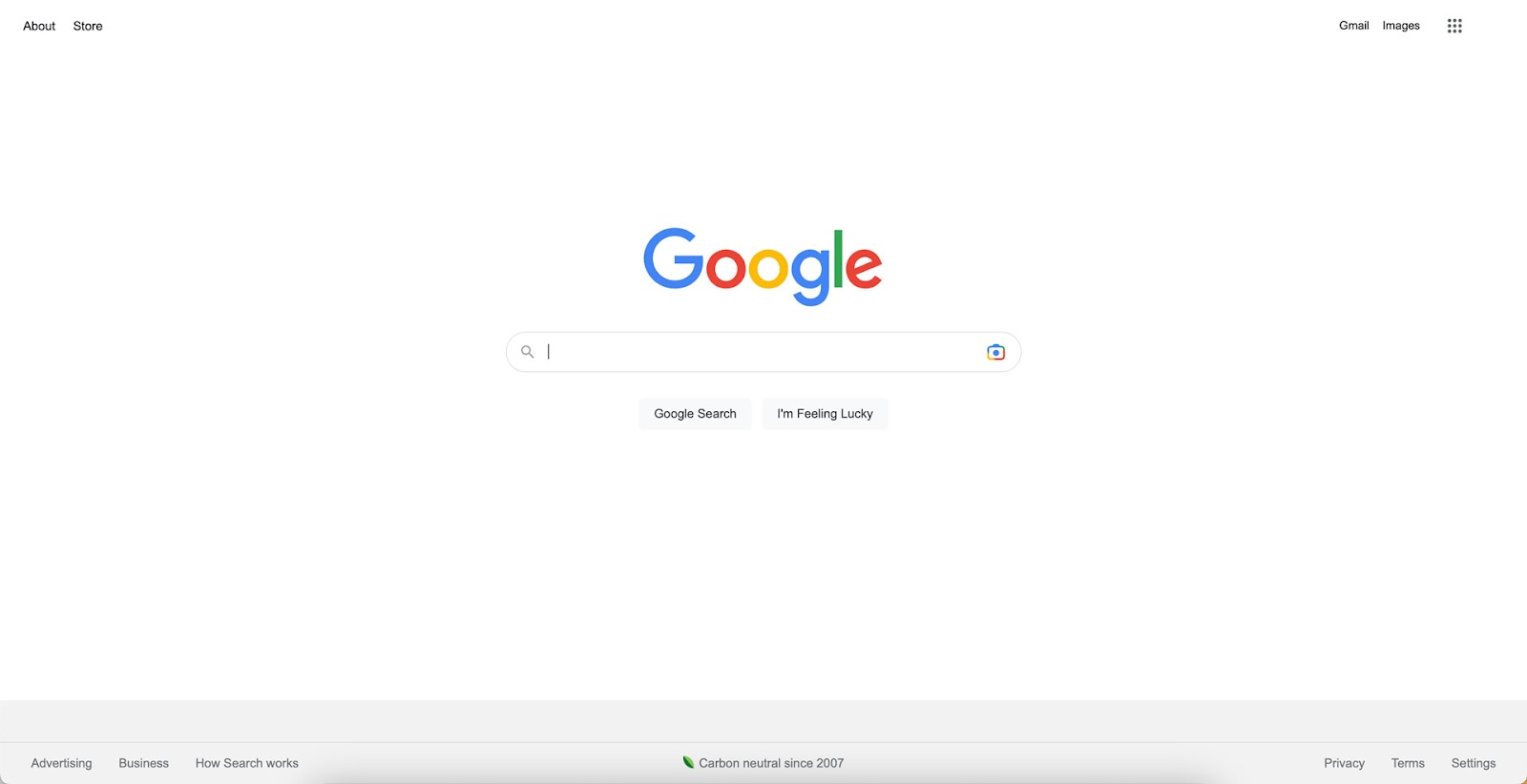Click the Search by image camera icon
The height and width of the screenshot is (784, 1527).
coord(995,352)
